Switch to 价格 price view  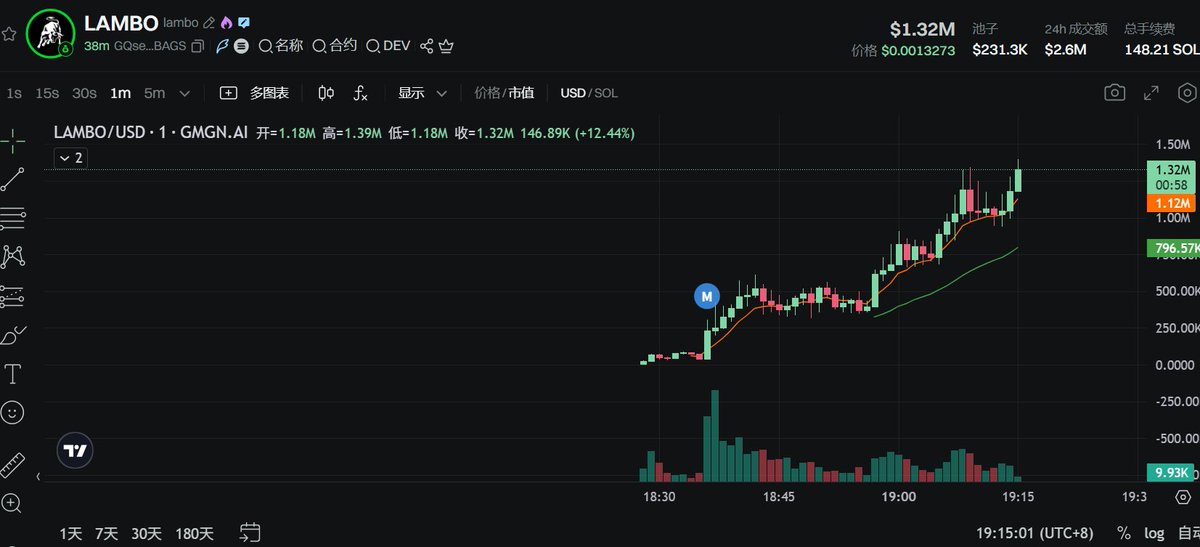click(487, 93)
